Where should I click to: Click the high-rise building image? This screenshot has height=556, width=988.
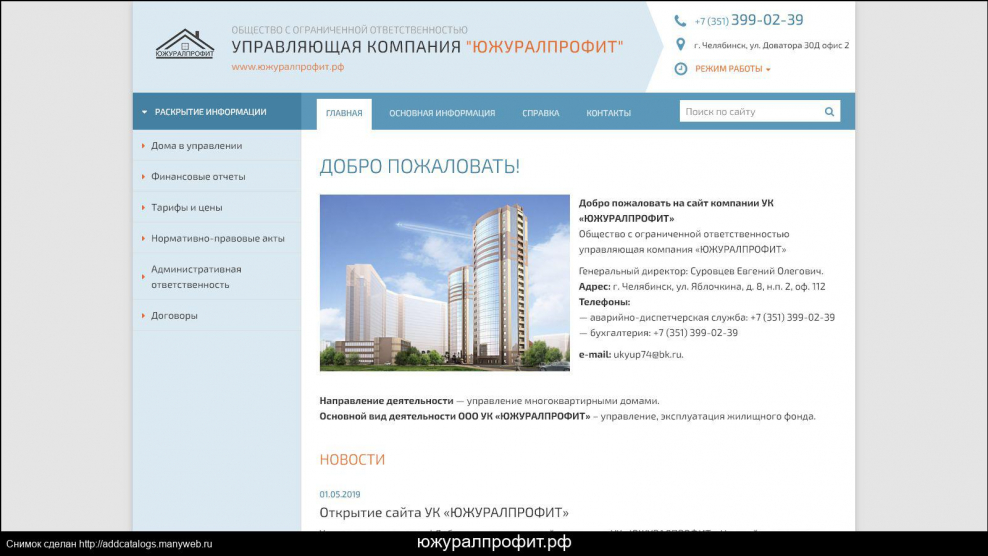pyautogui.click(x=444, y=283)
